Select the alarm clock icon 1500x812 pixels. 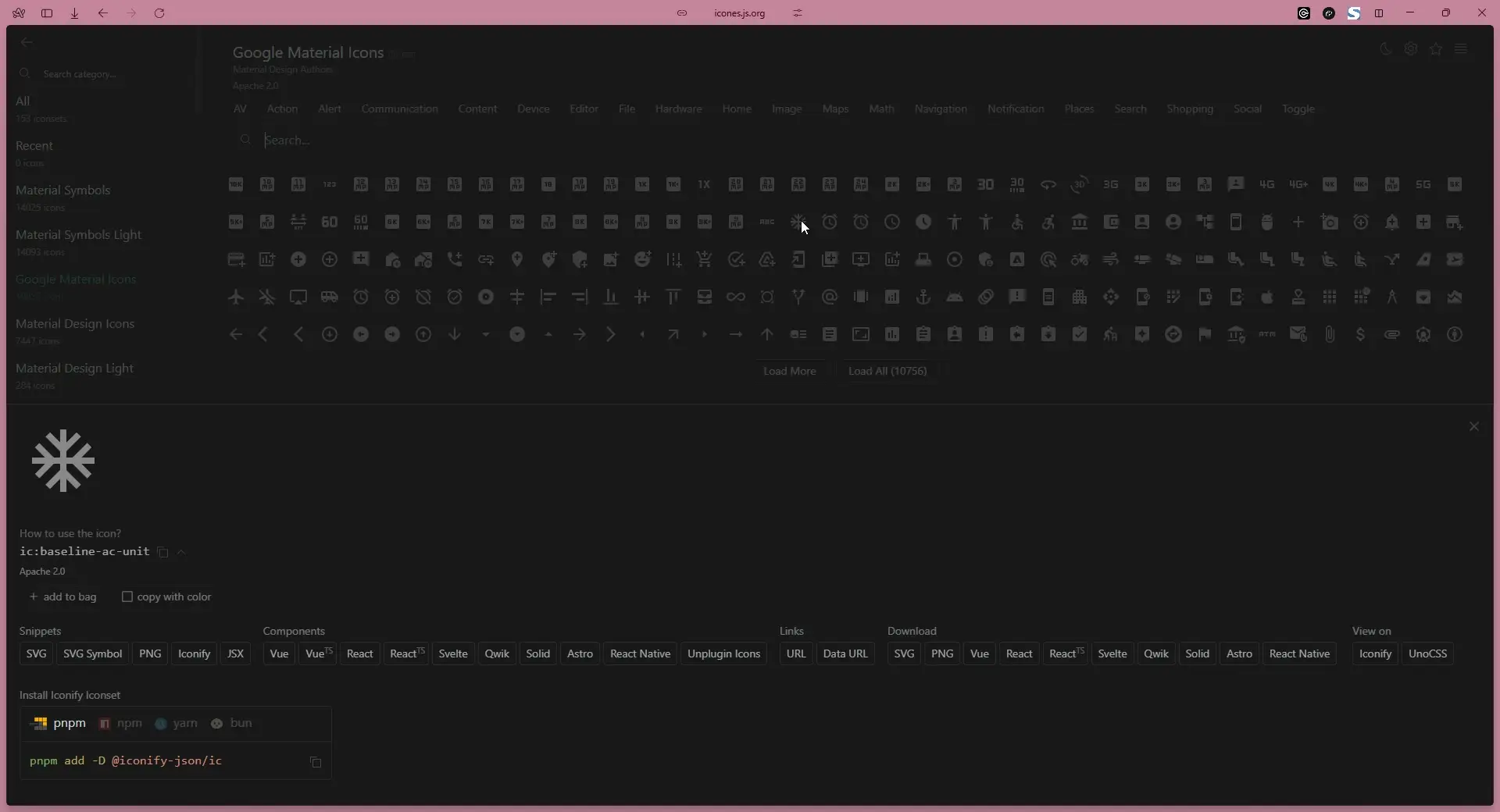[x=360, y=297]
